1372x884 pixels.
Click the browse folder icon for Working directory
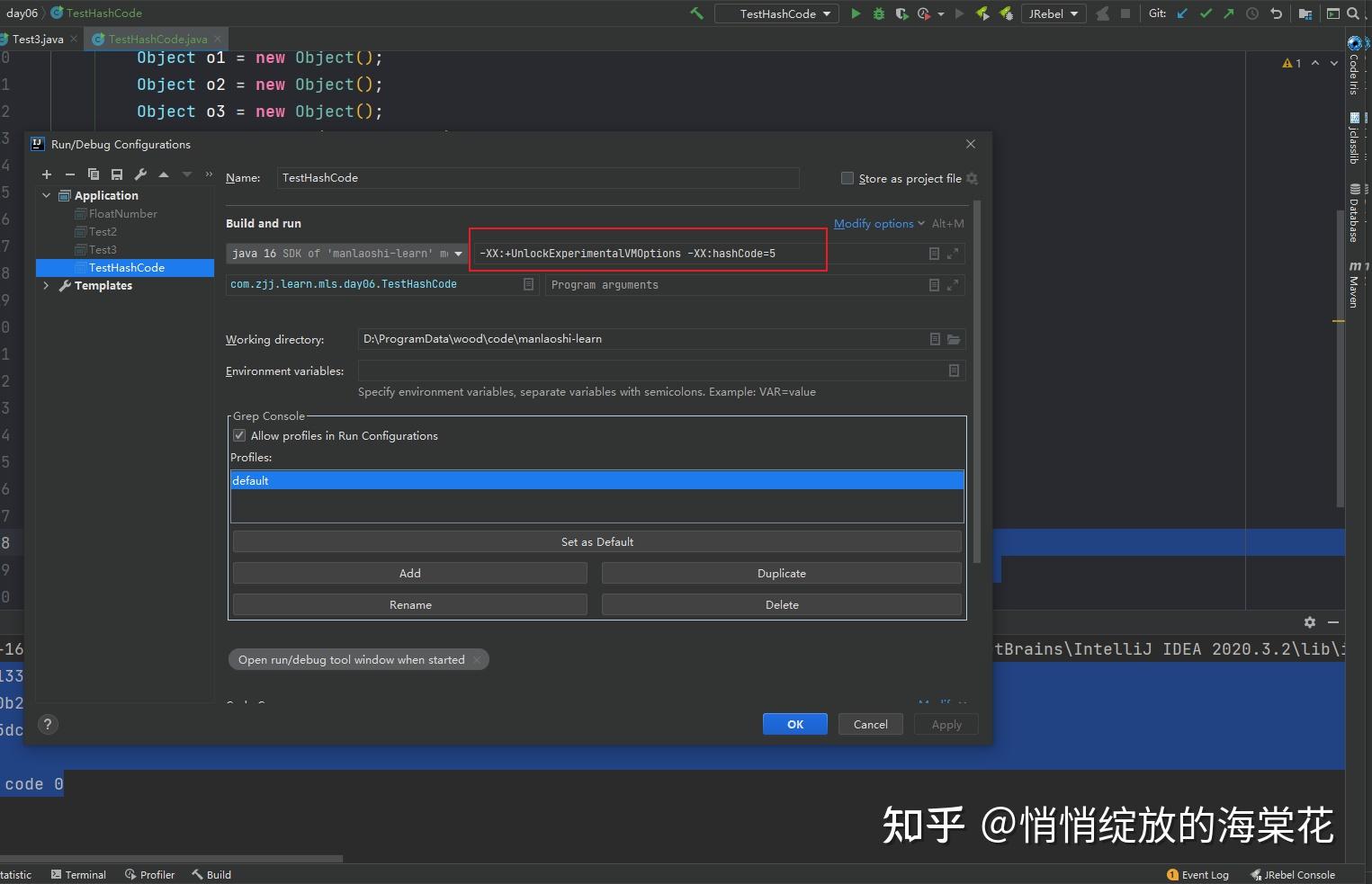coord(954,339)
